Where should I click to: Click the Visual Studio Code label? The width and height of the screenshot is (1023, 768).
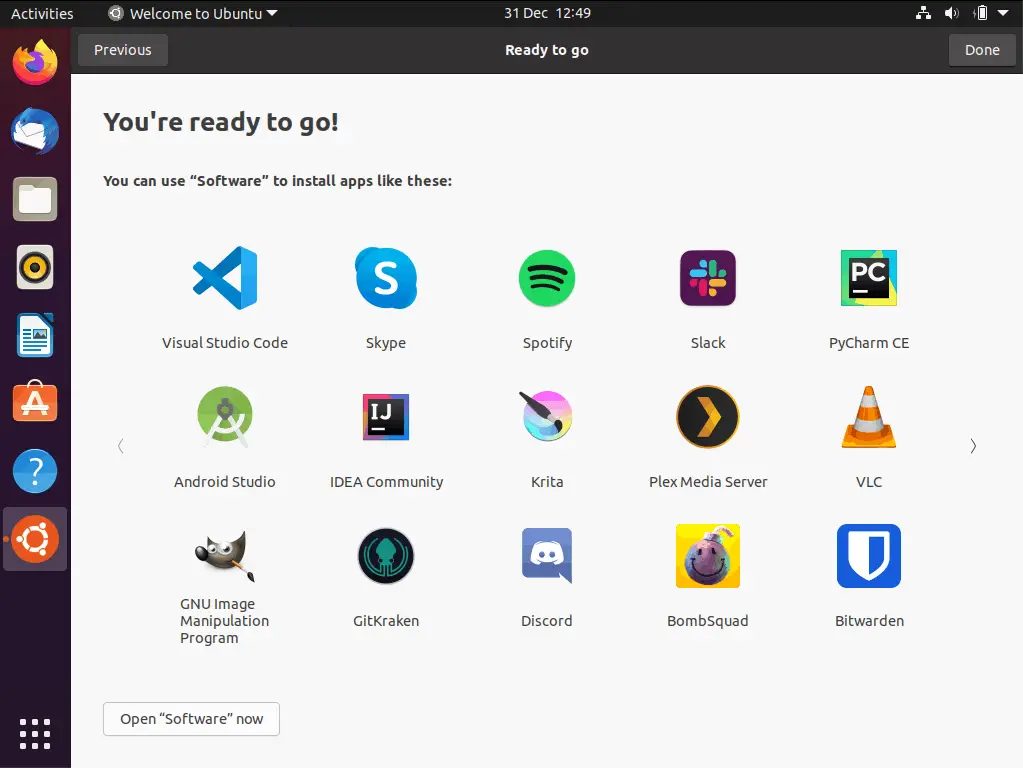225,343
